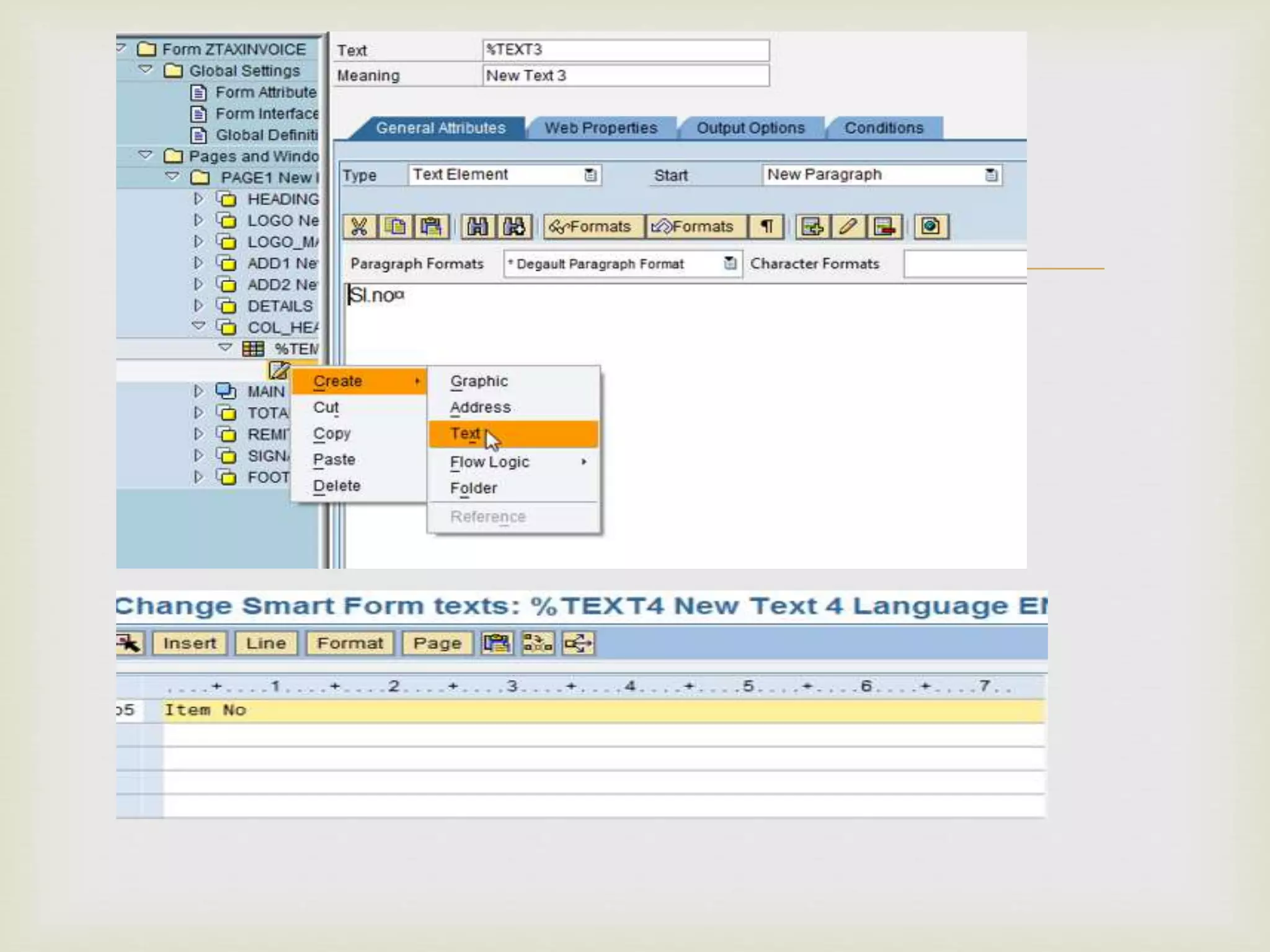Click into the Meaning input field
Image resolution: width=1270 pixels, height=952 pixels.
point(625,76)
